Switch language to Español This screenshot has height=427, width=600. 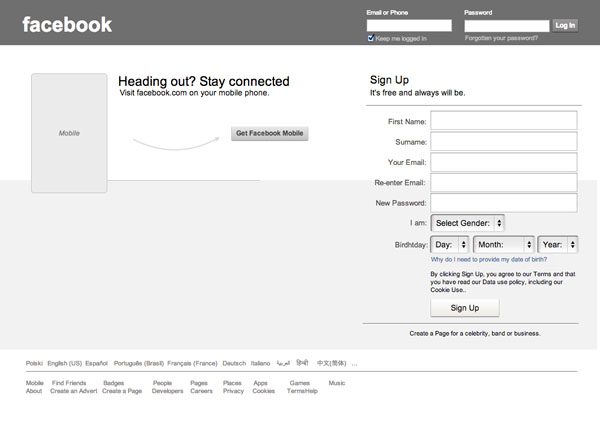96,363
